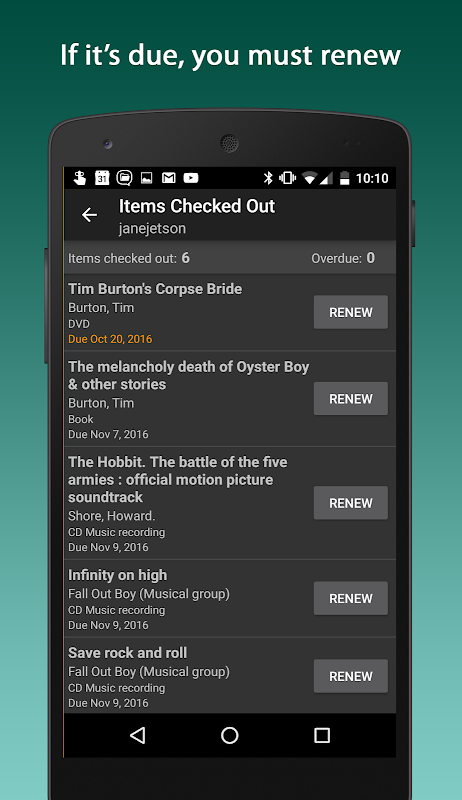Tap the Items Checked Out header title
This screenshot has height=800, width=462.
[x=197, y=206]
